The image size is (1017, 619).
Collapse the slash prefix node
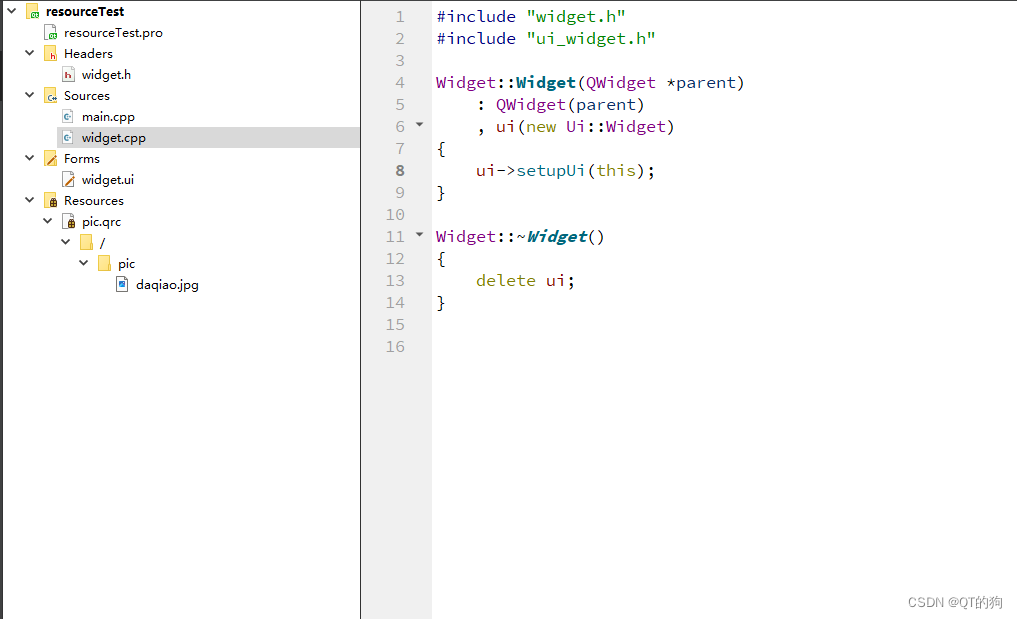pyautogui.click(x=66, y=242)
